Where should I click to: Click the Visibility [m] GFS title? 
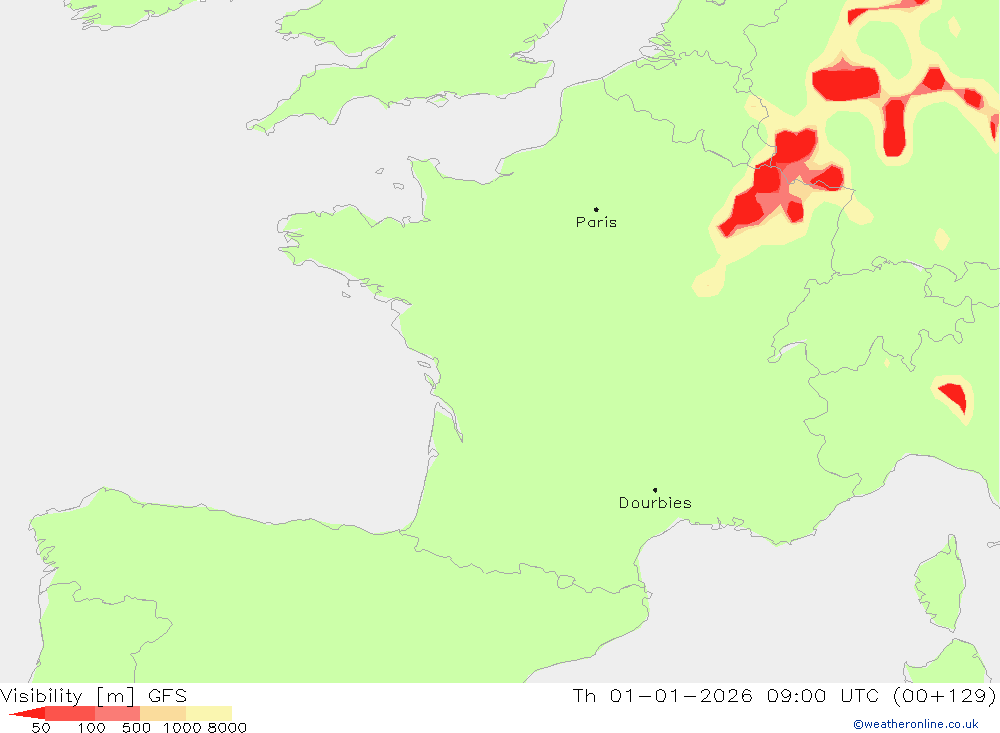[94, 695]
